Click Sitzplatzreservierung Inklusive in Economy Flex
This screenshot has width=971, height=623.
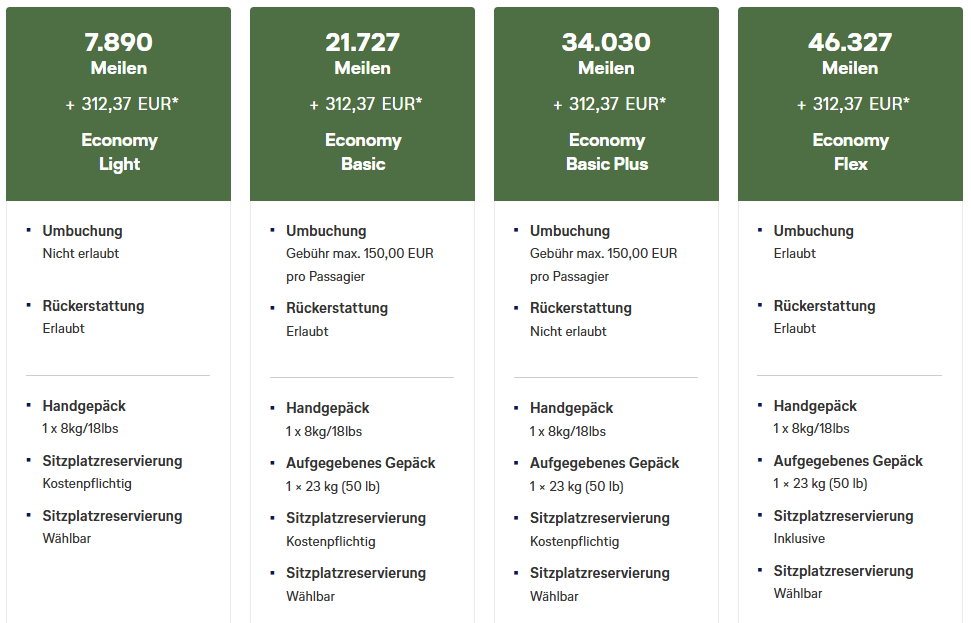[794, 538]
